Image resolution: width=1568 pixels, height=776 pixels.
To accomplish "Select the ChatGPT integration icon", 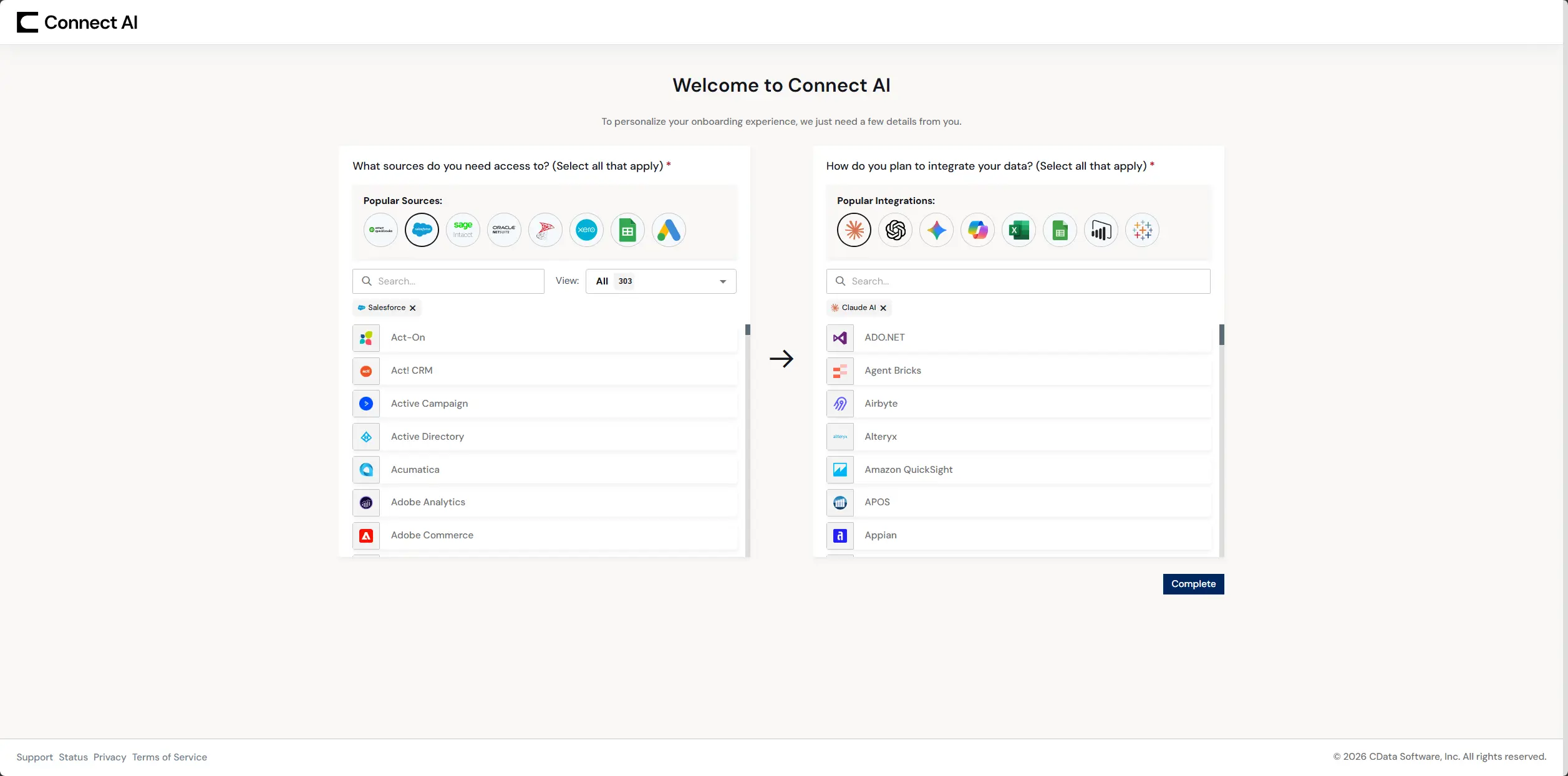I will (x=895, y=230).
